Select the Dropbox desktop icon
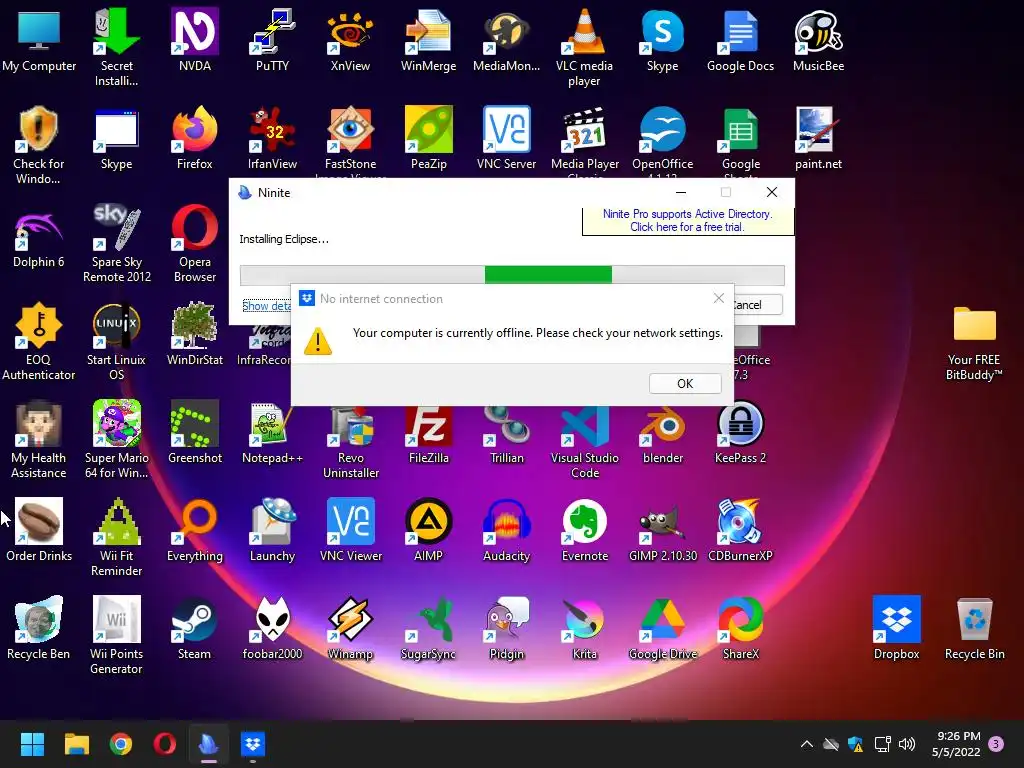1024x768 pixels. 896,628
